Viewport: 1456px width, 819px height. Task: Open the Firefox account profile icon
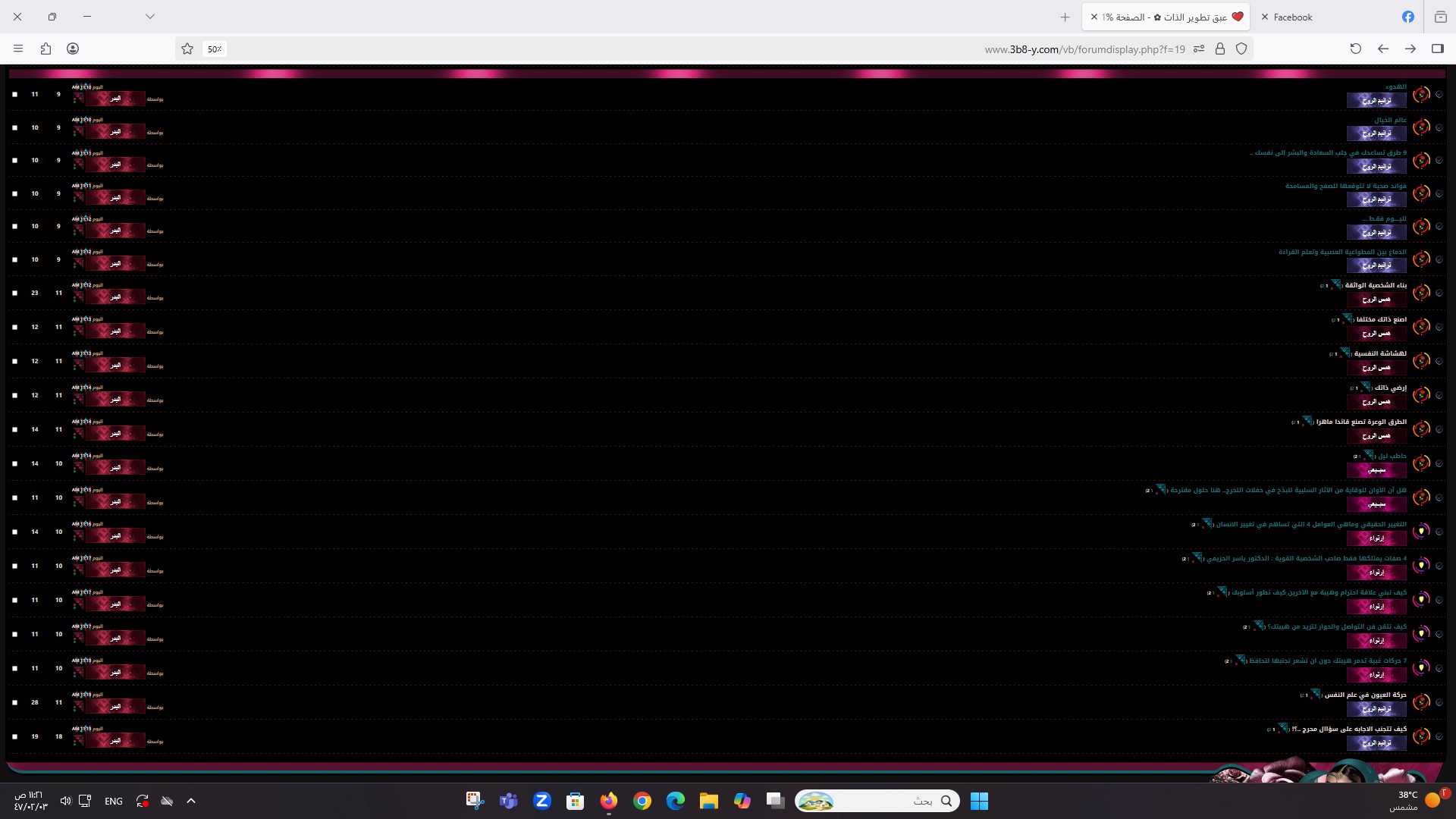point(73,49)
